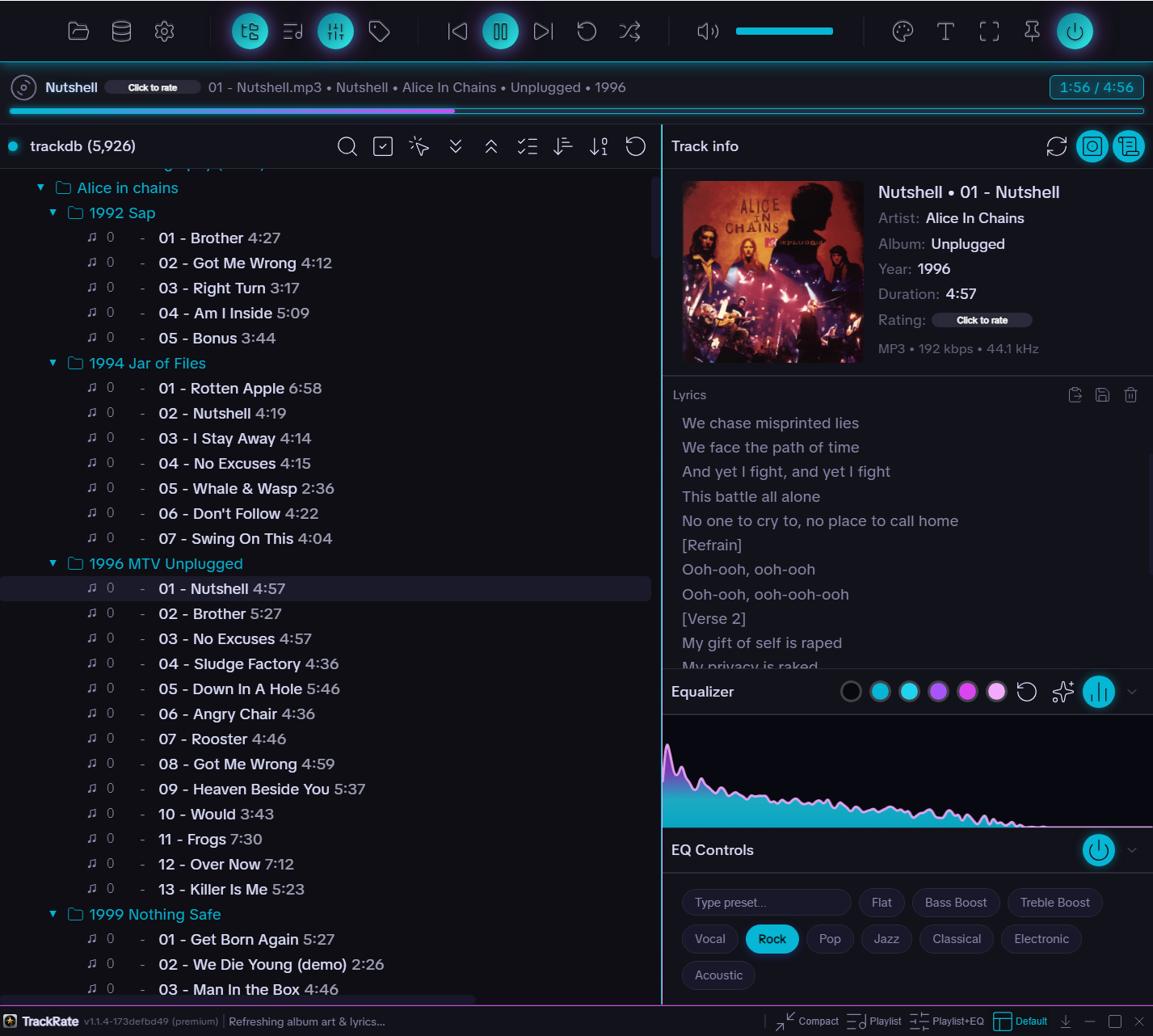Toggle the pin always-on-top icon
Screen dimensions: 1153x1036
pos(1031,31)
